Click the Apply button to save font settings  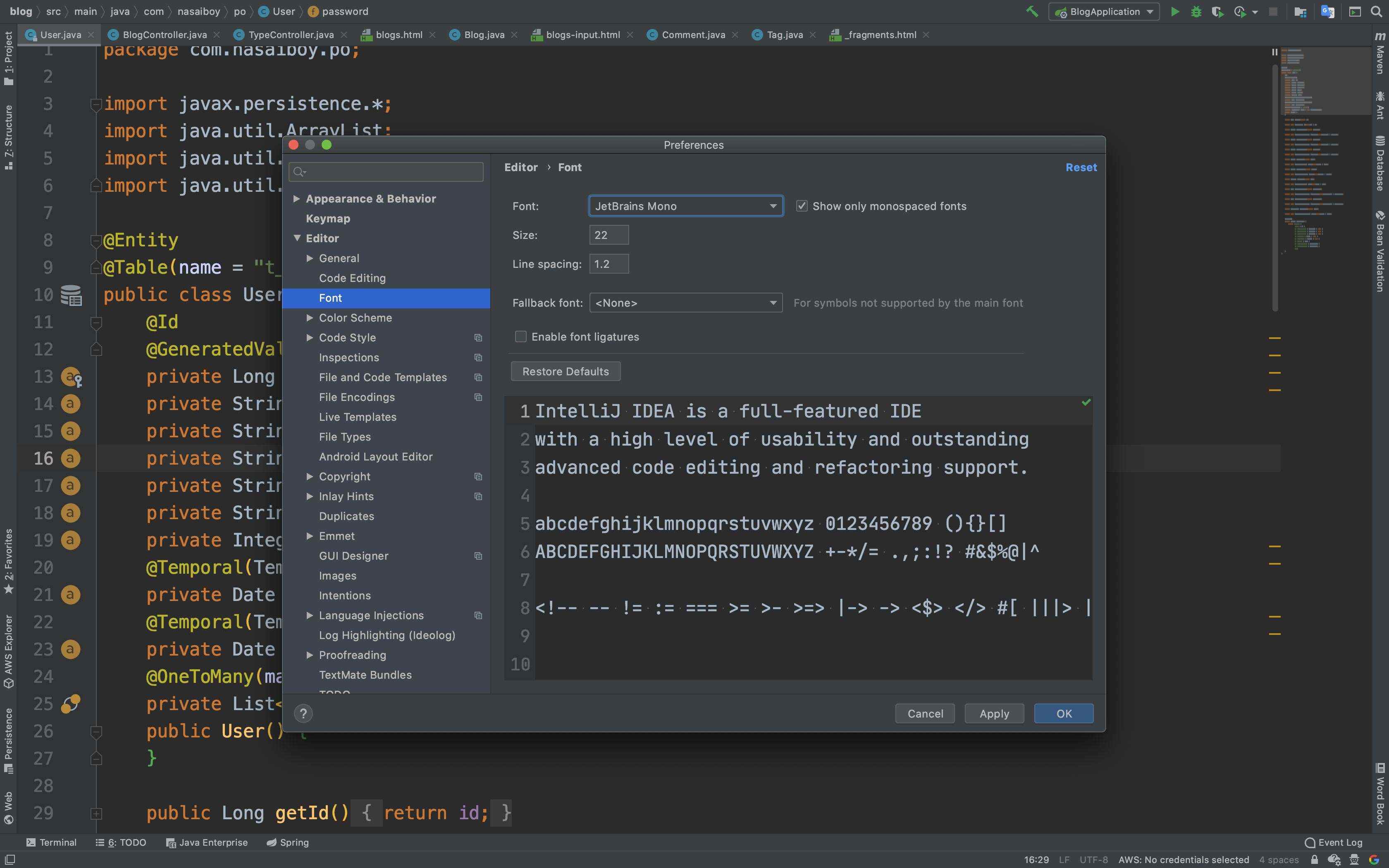pyautogui.click(x=994, y=713)
